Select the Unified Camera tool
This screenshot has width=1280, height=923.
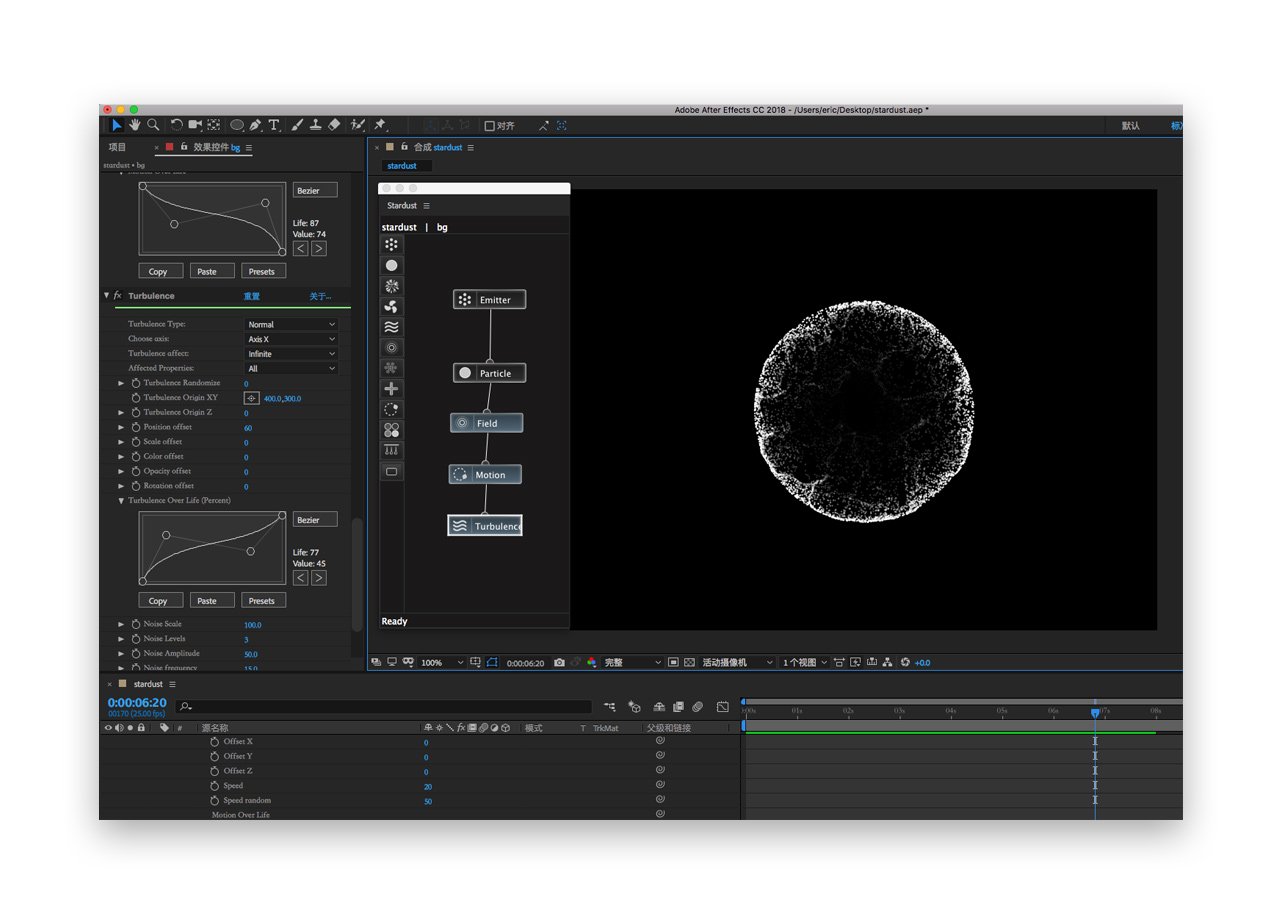(x=195, y=125)
